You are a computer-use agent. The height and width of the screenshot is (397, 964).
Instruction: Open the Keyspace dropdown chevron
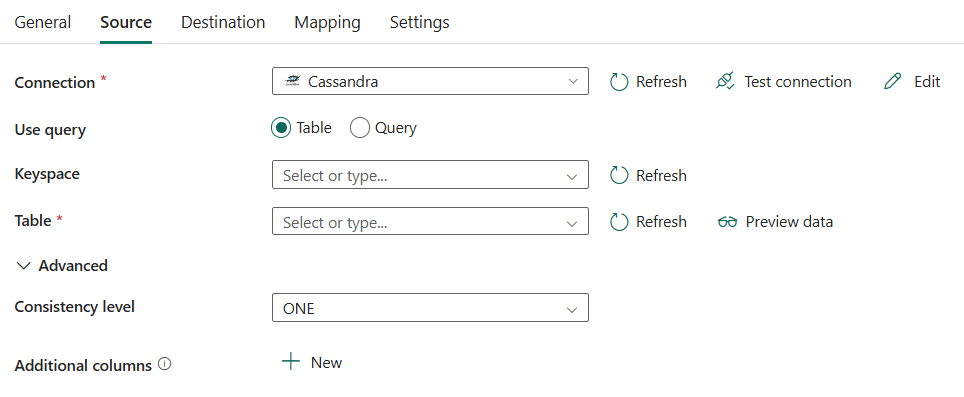pos(572,176)
